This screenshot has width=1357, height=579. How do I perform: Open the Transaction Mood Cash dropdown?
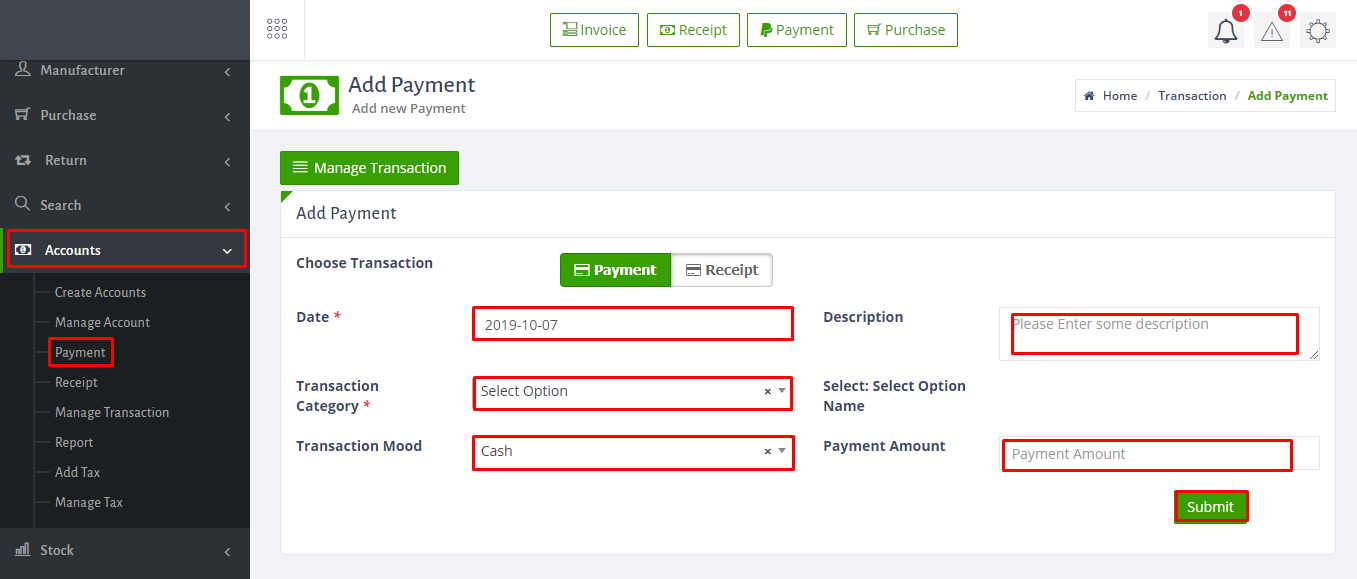(x=620, y=452)
